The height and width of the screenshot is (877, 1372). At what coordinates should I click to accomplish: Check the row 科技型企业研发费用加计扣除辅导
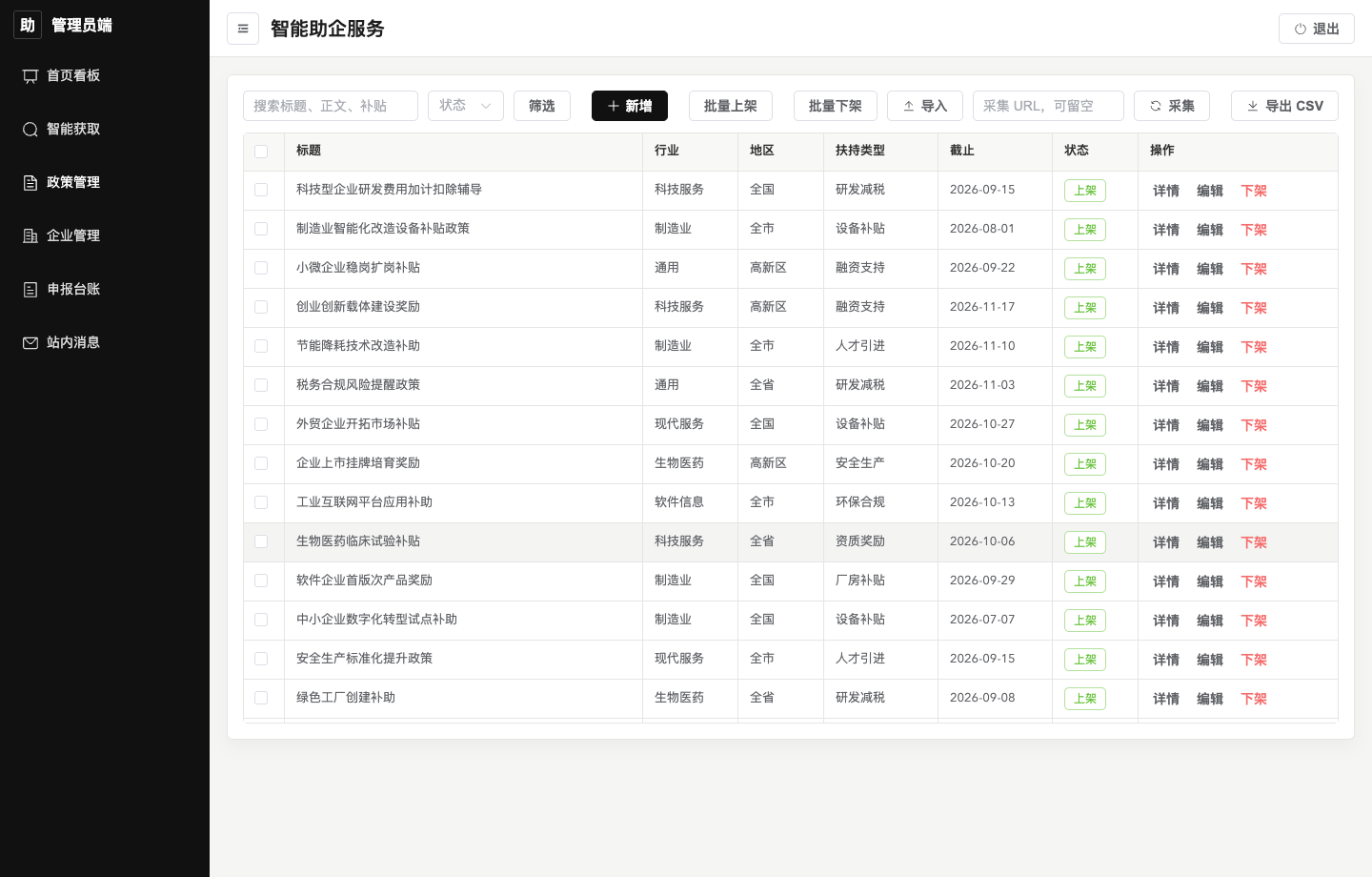click(x=261, y=190)
